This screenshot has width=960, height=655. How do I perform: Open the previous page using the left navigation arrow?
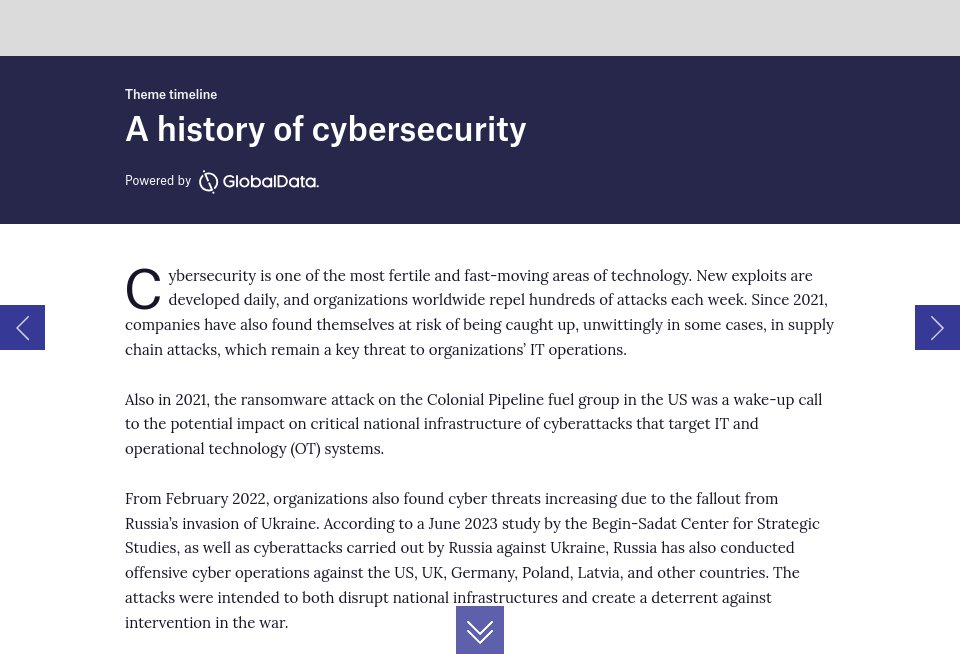[x=22, y=327]
